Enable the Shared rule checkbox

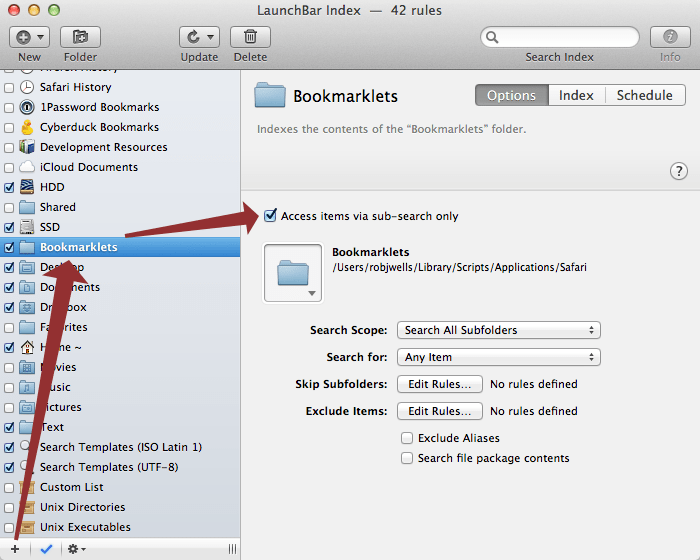[x=9, y=208]
